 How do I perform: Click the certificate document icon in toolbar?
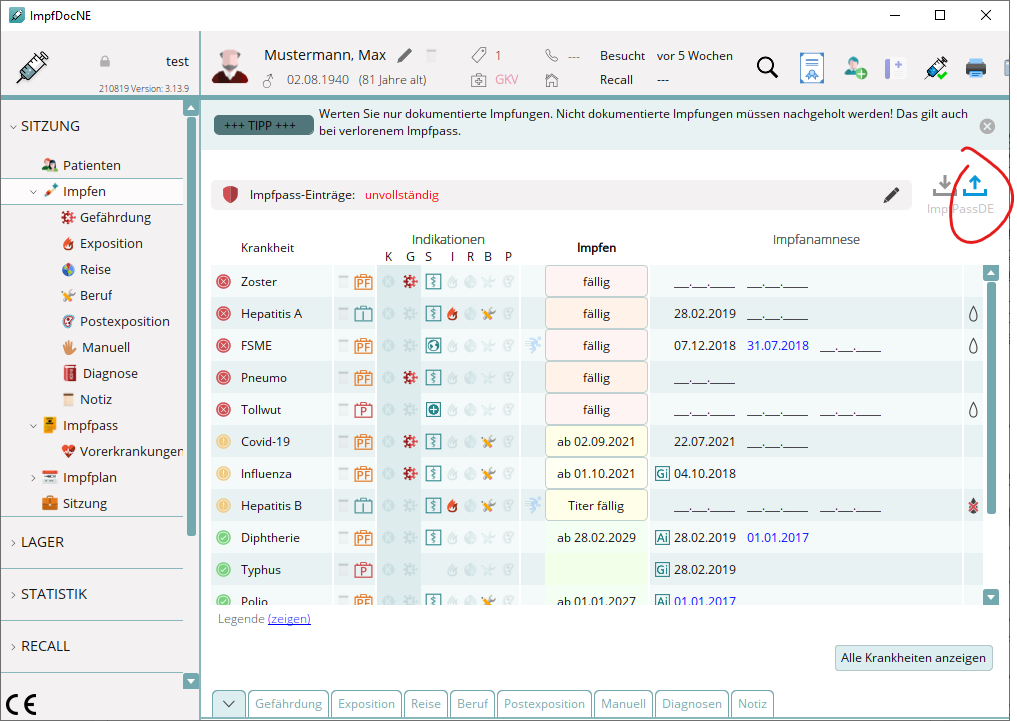tap(811, 67)
